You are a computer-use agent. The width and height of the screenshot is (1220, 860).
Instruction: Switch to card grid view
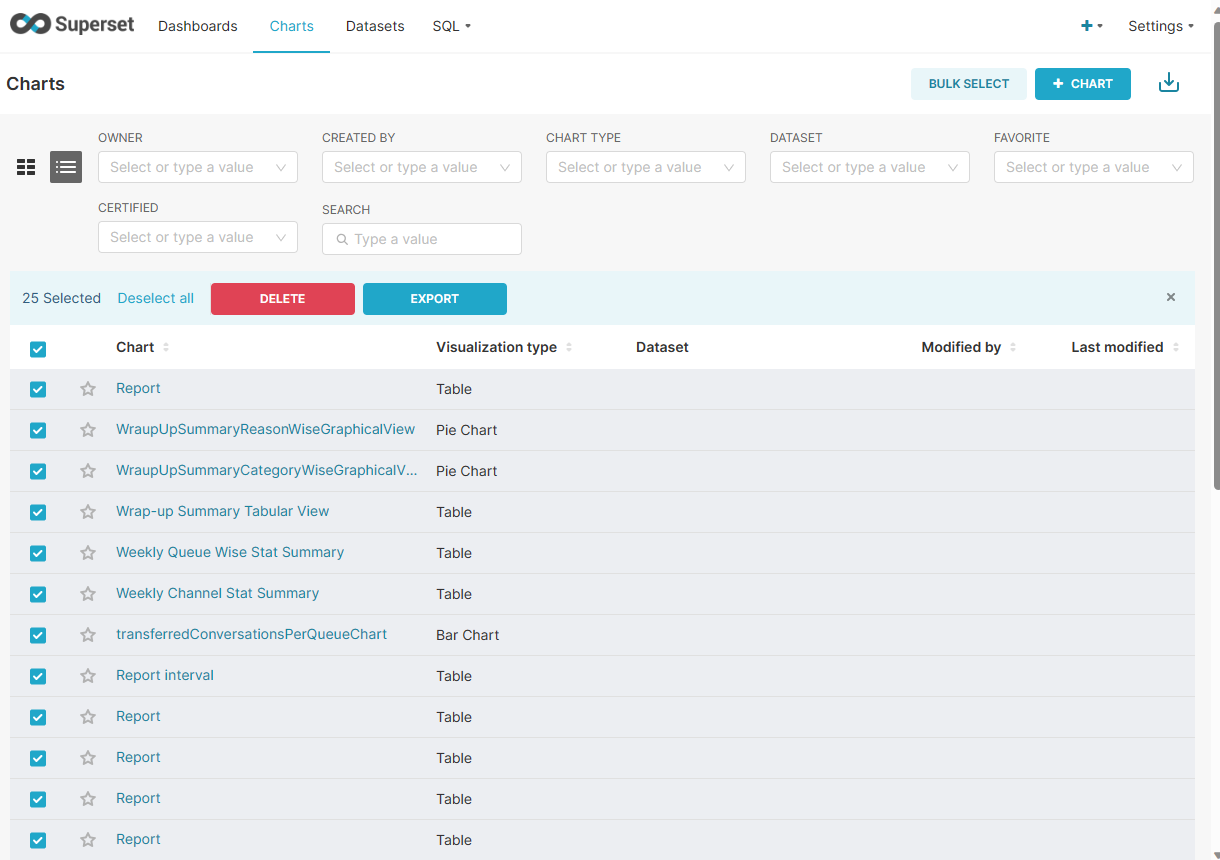pos(26,167)
